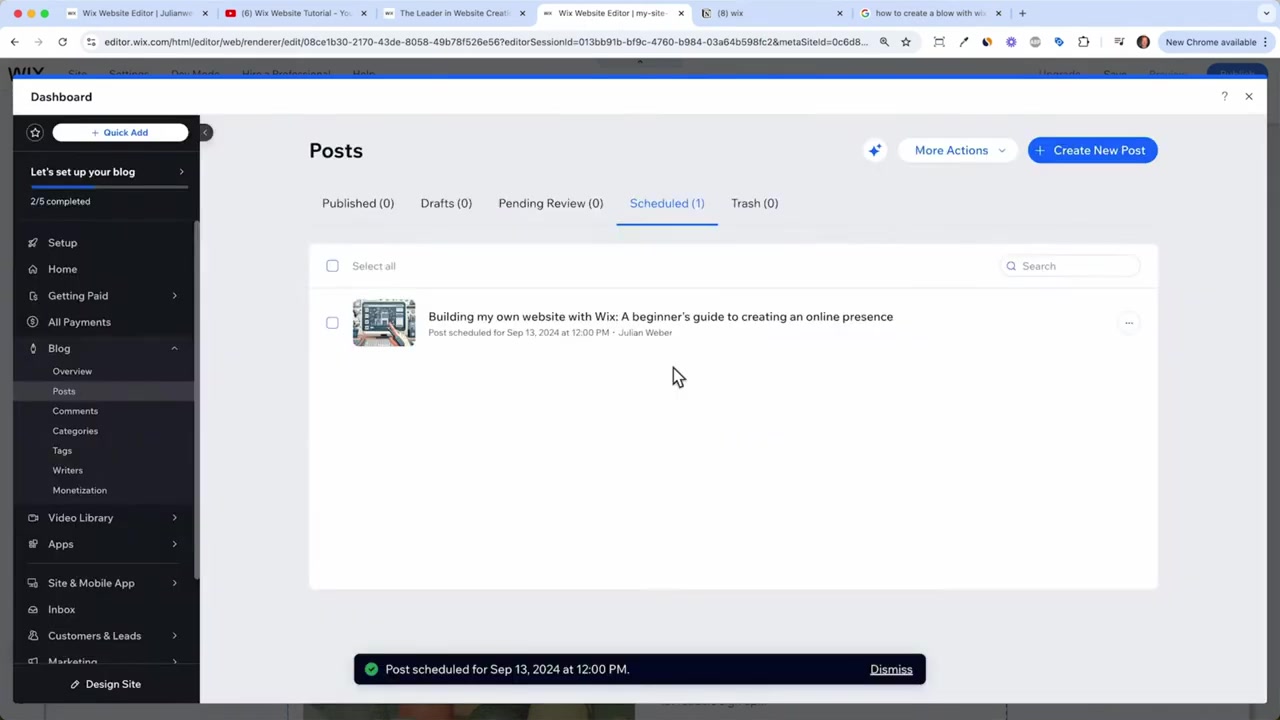Select the Scheduled (1) tab
The width and height of the screenshot is (1280, 720).
(x=667, y=203)
